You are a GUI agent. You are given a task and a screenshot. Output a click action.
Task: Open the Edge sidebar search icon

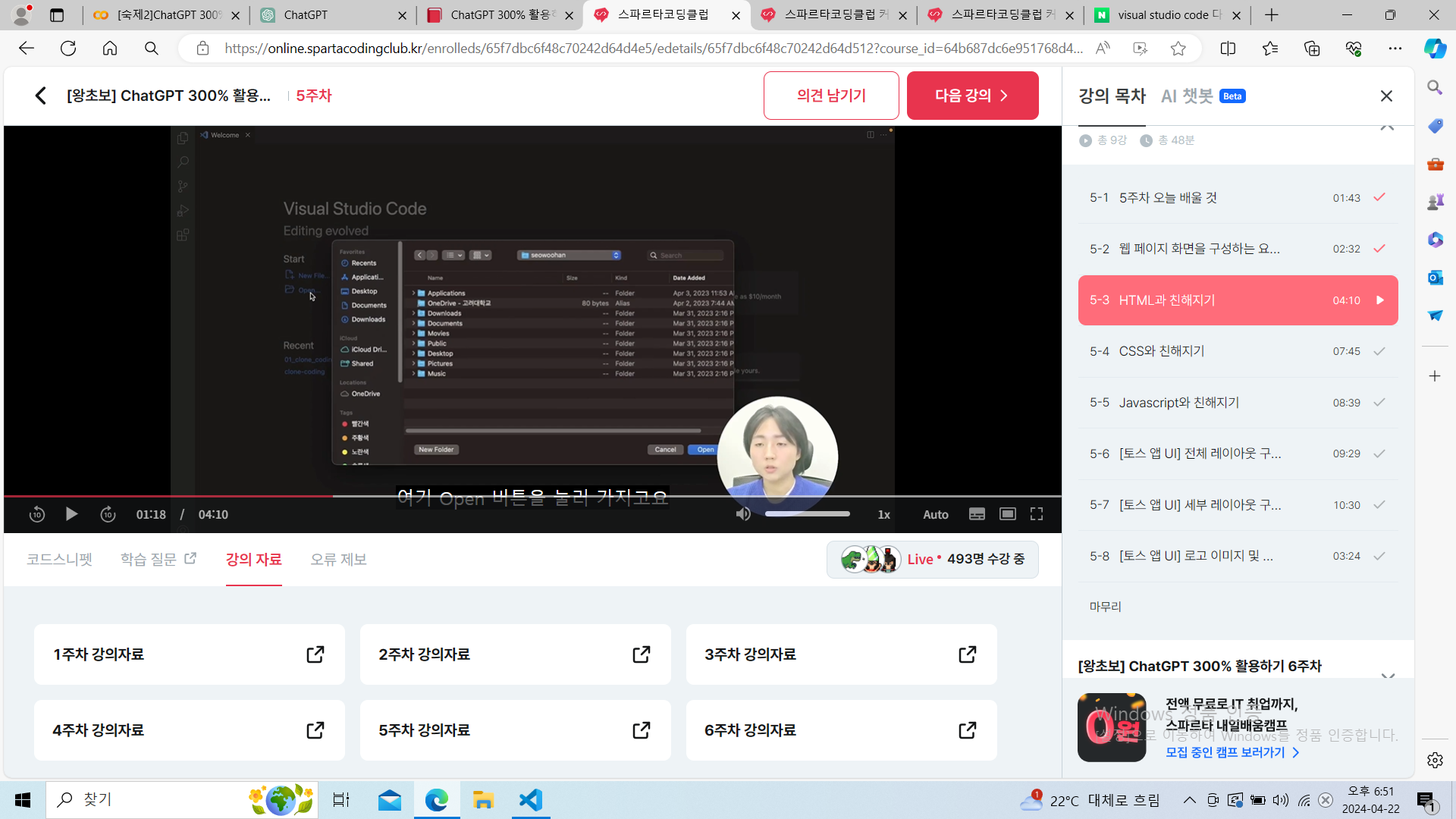click(1435, 88)
